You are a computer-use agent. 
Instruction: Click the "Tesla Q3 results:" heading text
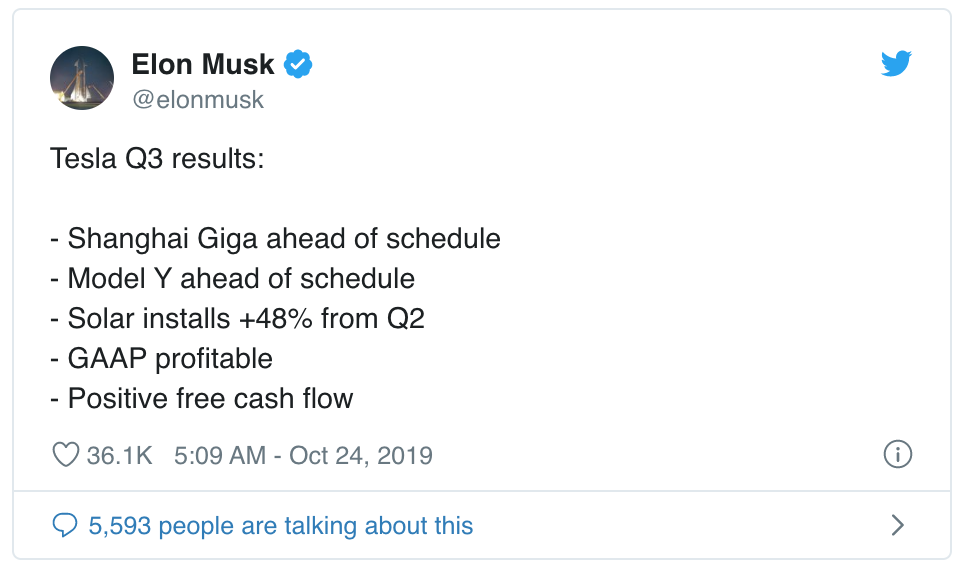tap(157, 159)
